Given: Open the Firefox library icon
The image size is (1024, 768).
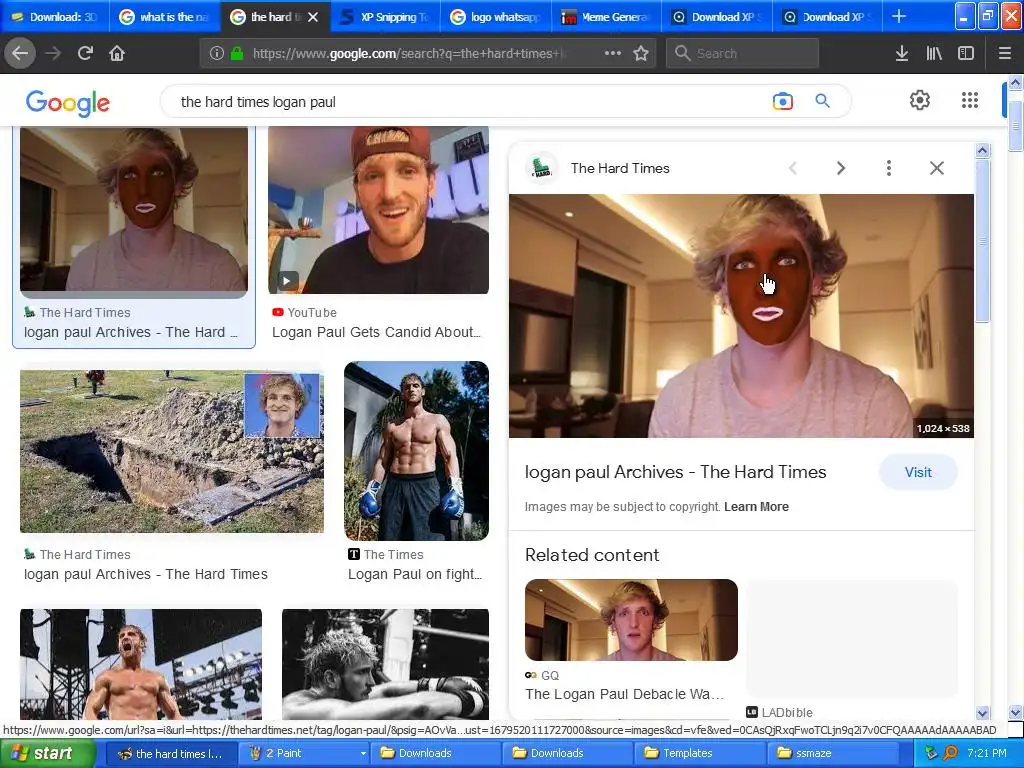Looking at the screenshot, I should point(934,54).
